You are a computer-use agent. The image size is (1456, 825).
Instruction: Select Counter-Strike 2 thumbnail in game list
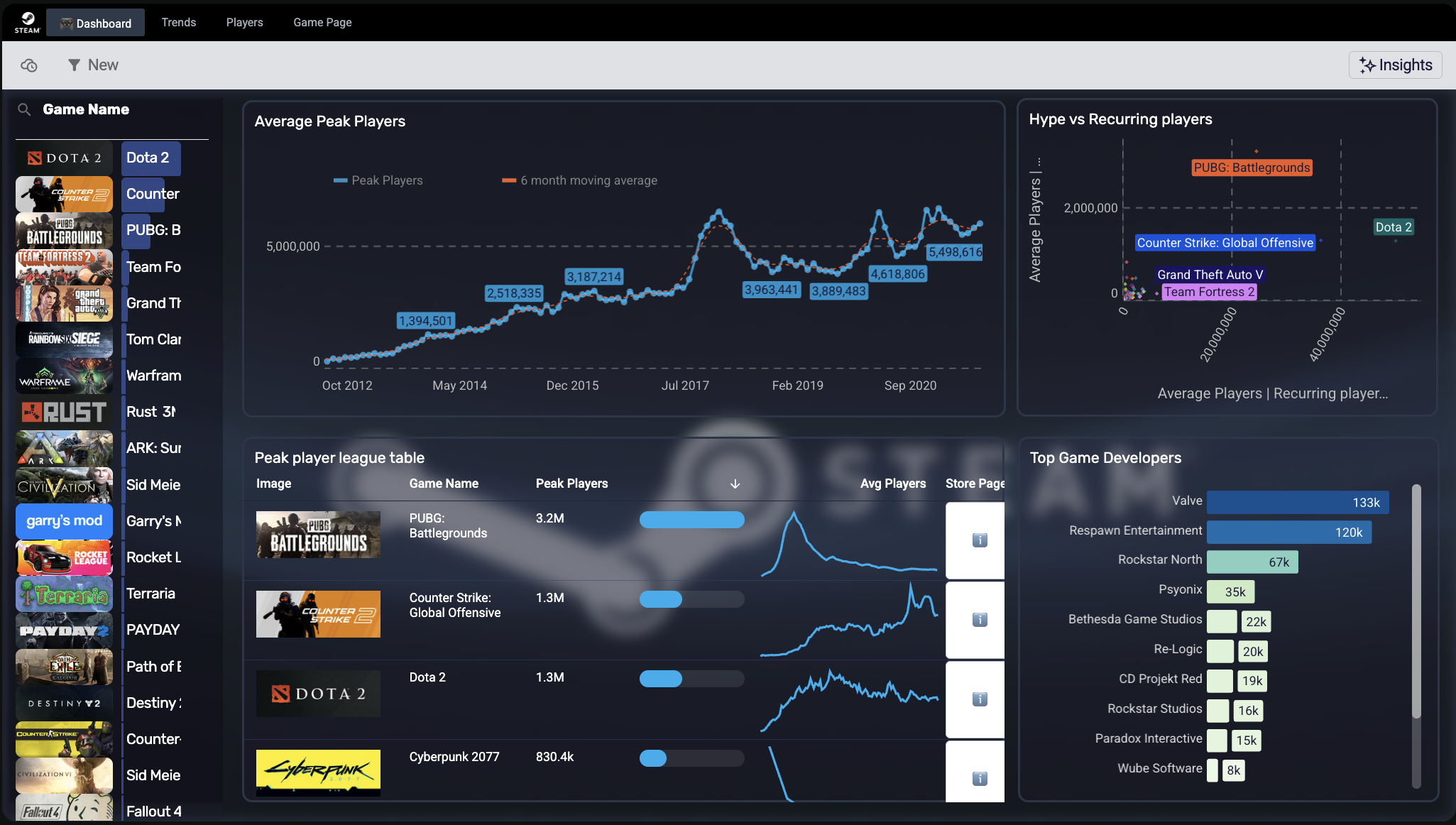coord(64,194)
